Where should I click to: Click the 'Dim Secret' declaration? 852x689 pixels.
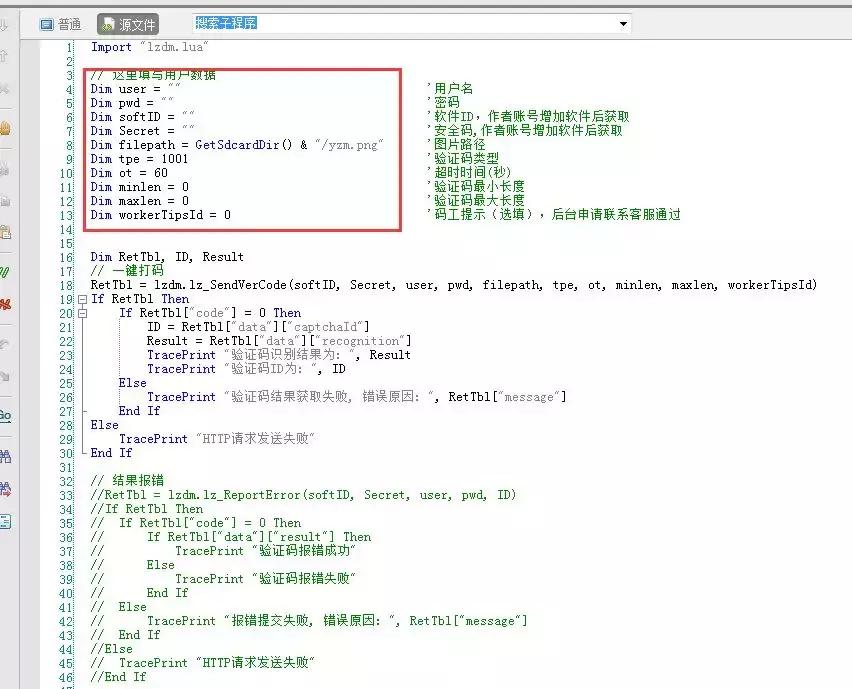142,131
